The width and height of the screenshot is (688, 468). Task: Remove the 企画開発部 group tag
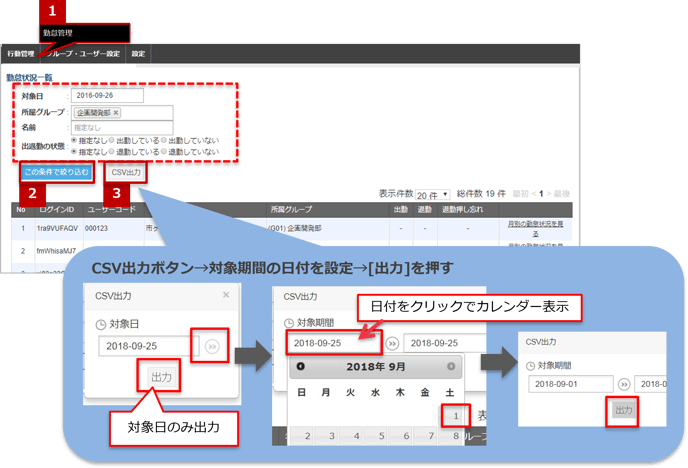[116, 113]
